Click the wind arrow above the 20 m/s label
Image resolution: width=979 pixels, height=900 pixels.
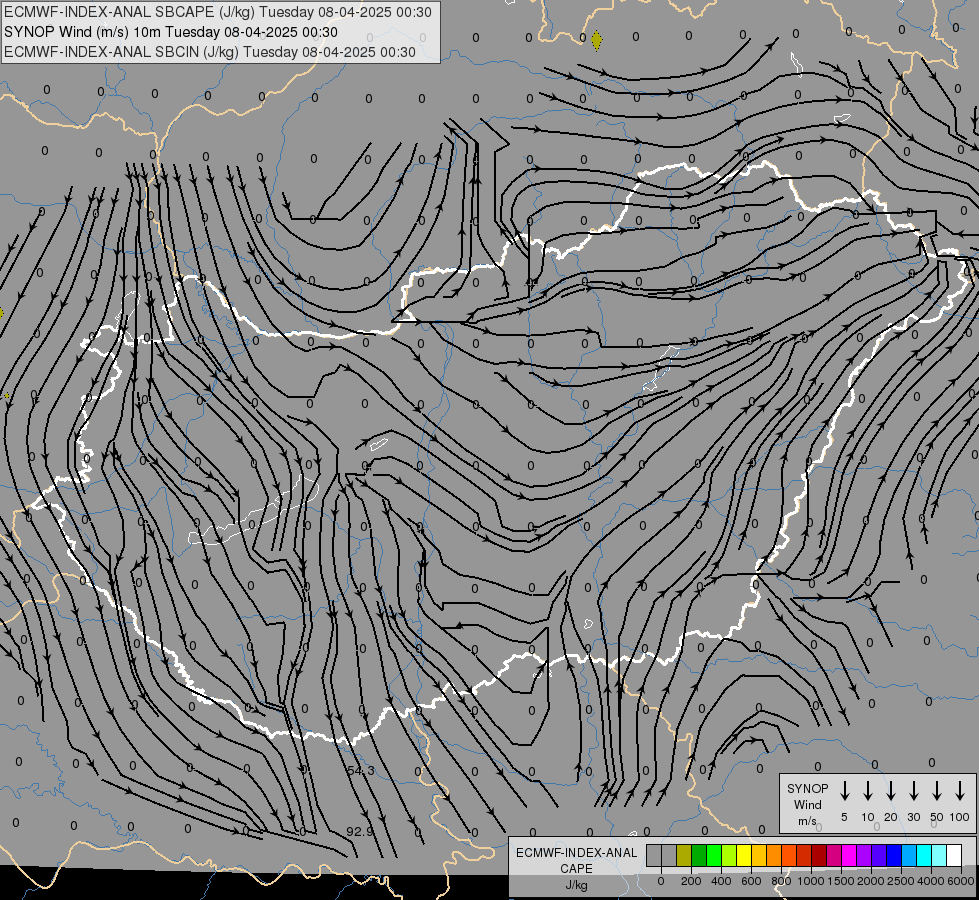click(x=890, y=790)
